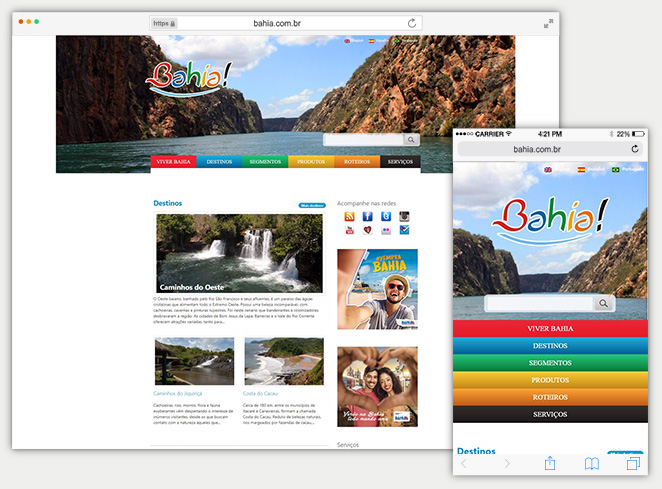Image resolution: width=662 pixels, height=489 pixels.
Task: Tap the mobile search magnifier button
Action: tap(604, 303)
